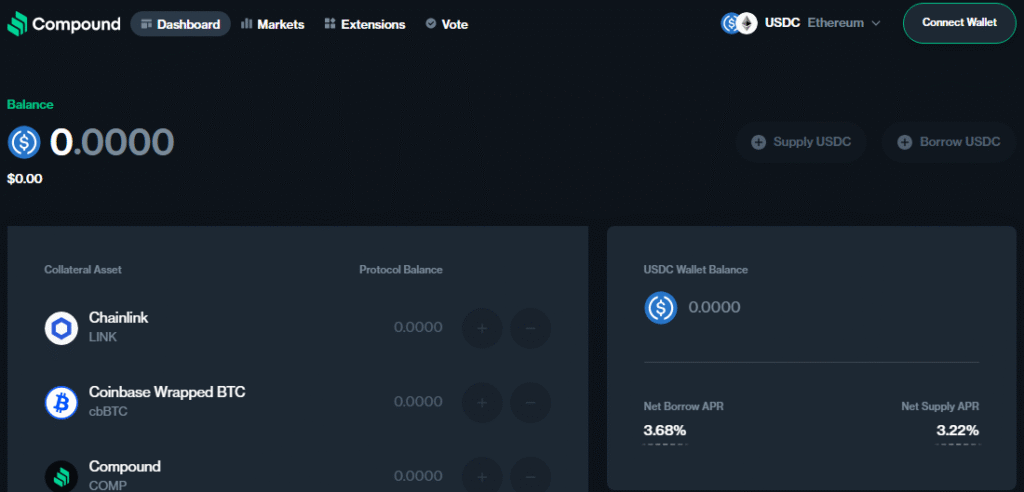Click the wallet balance amount 0.0000 in the USDC Wallet Balance card
The image size is (1024, 492).
[714, 307]
